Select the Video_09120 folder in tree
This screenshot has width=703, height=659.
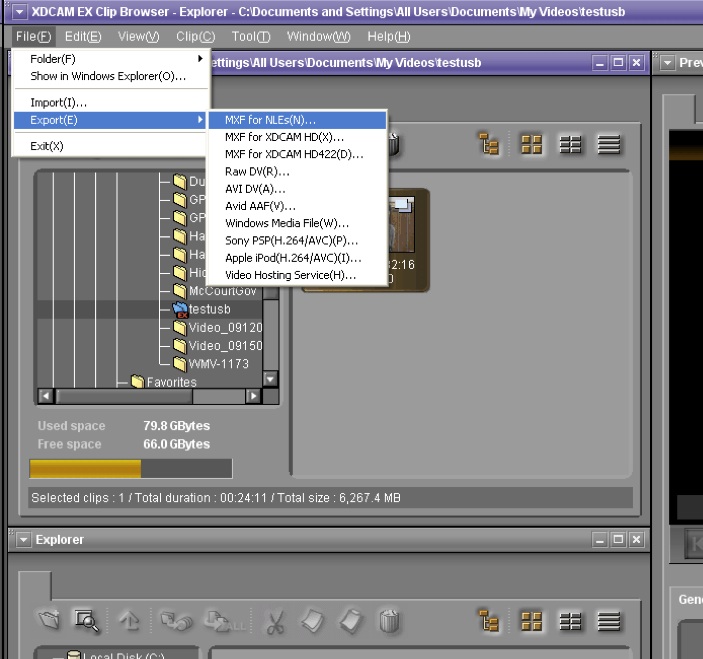coord(217,328)
